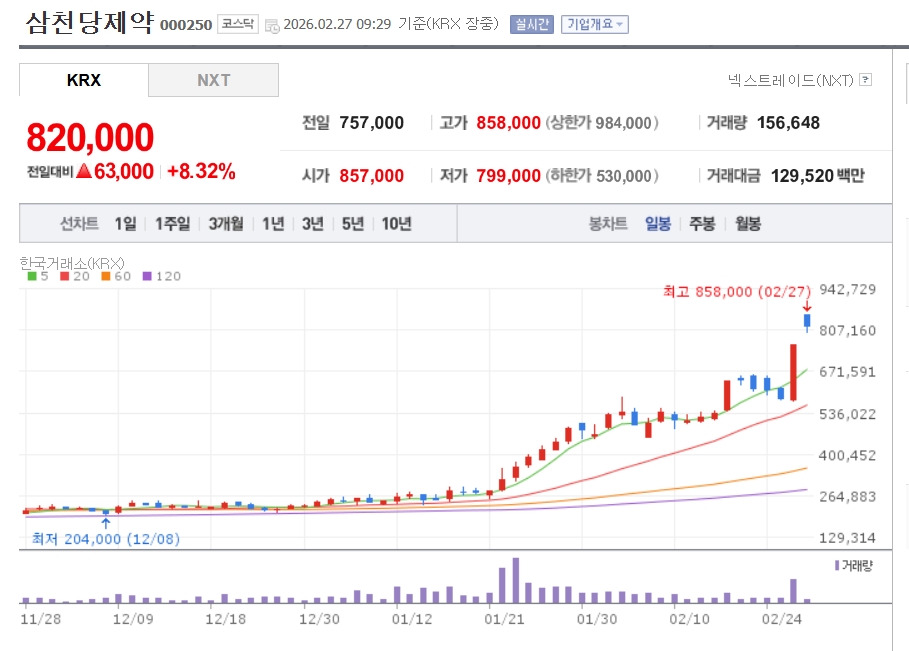The height and width of the screenshot is (651, 909).
Task: Click the purple 120-day moving average swatch
Action: click(148, 276)
